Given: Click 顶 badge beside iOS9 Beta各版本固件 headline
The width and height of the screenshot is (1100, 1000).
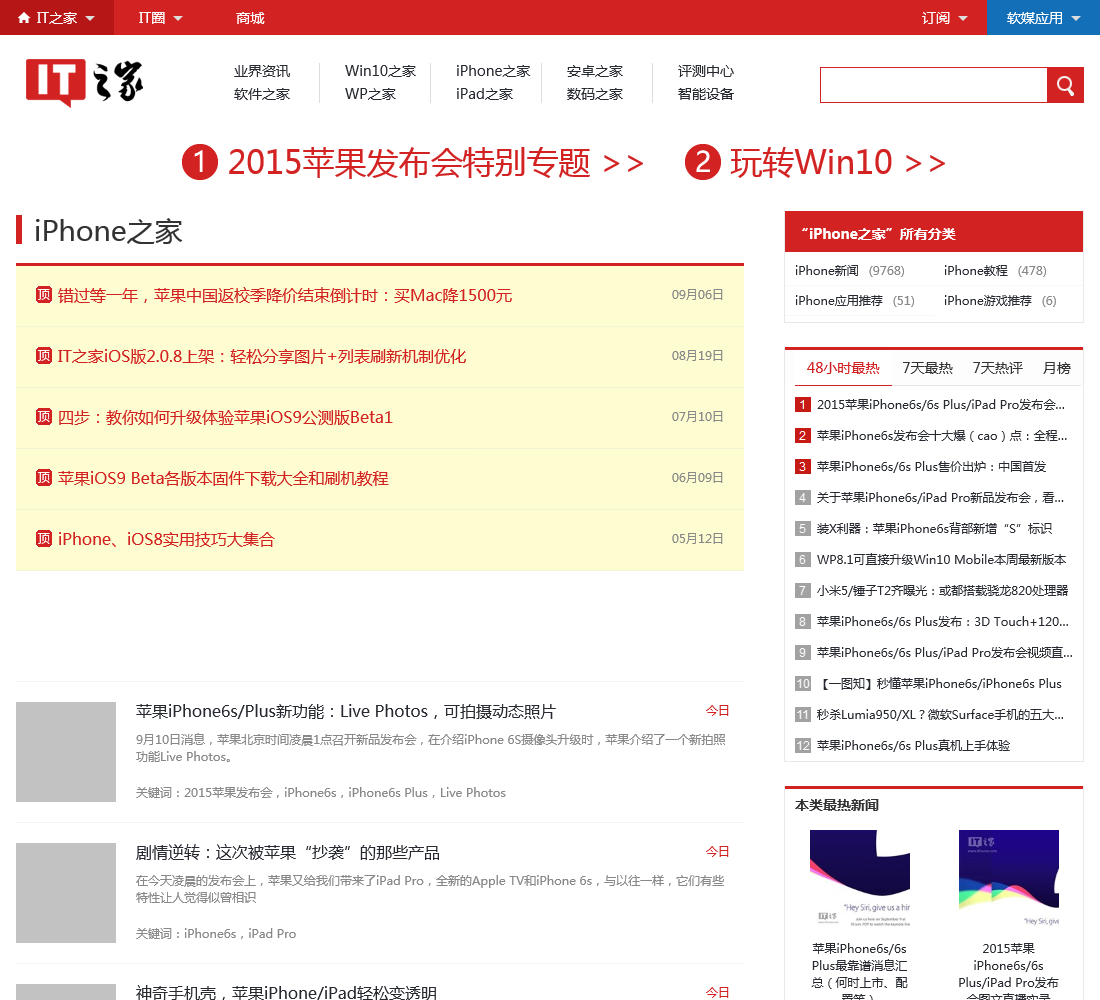Looking at the screenshot, I should point(43,478).
